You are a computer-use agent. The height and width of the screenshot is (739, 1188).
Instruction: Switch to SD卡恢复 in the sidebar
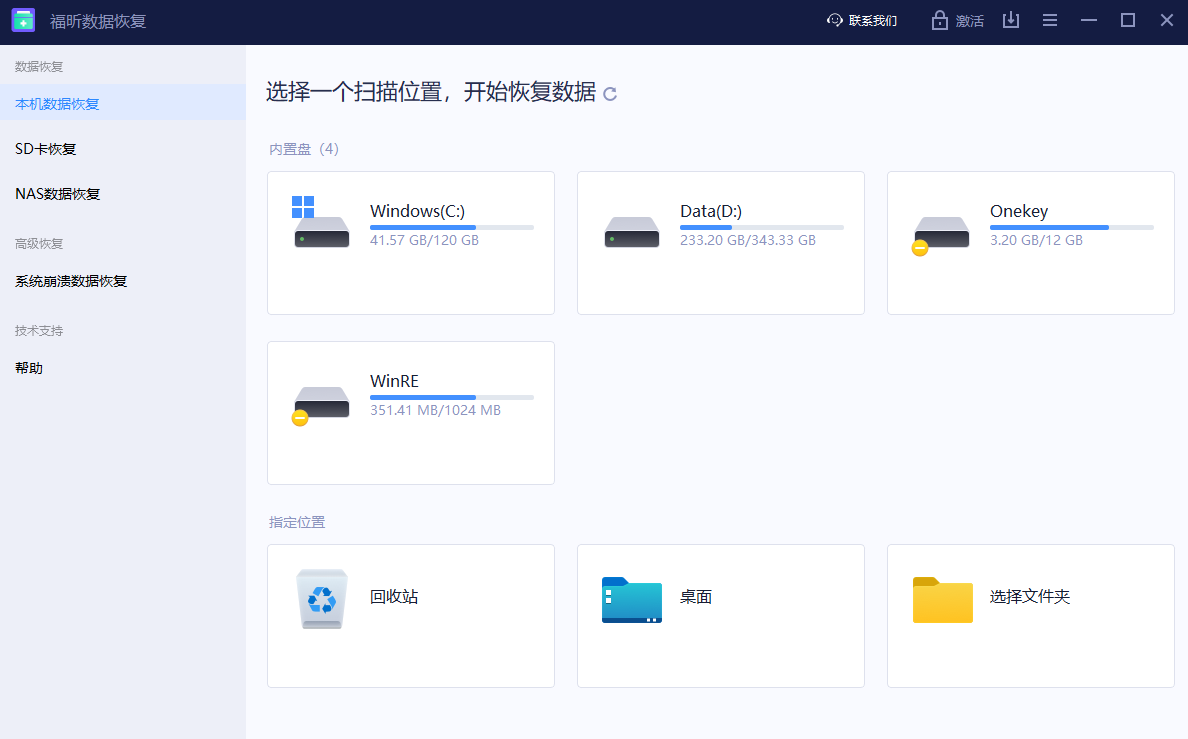pos(44,148)
